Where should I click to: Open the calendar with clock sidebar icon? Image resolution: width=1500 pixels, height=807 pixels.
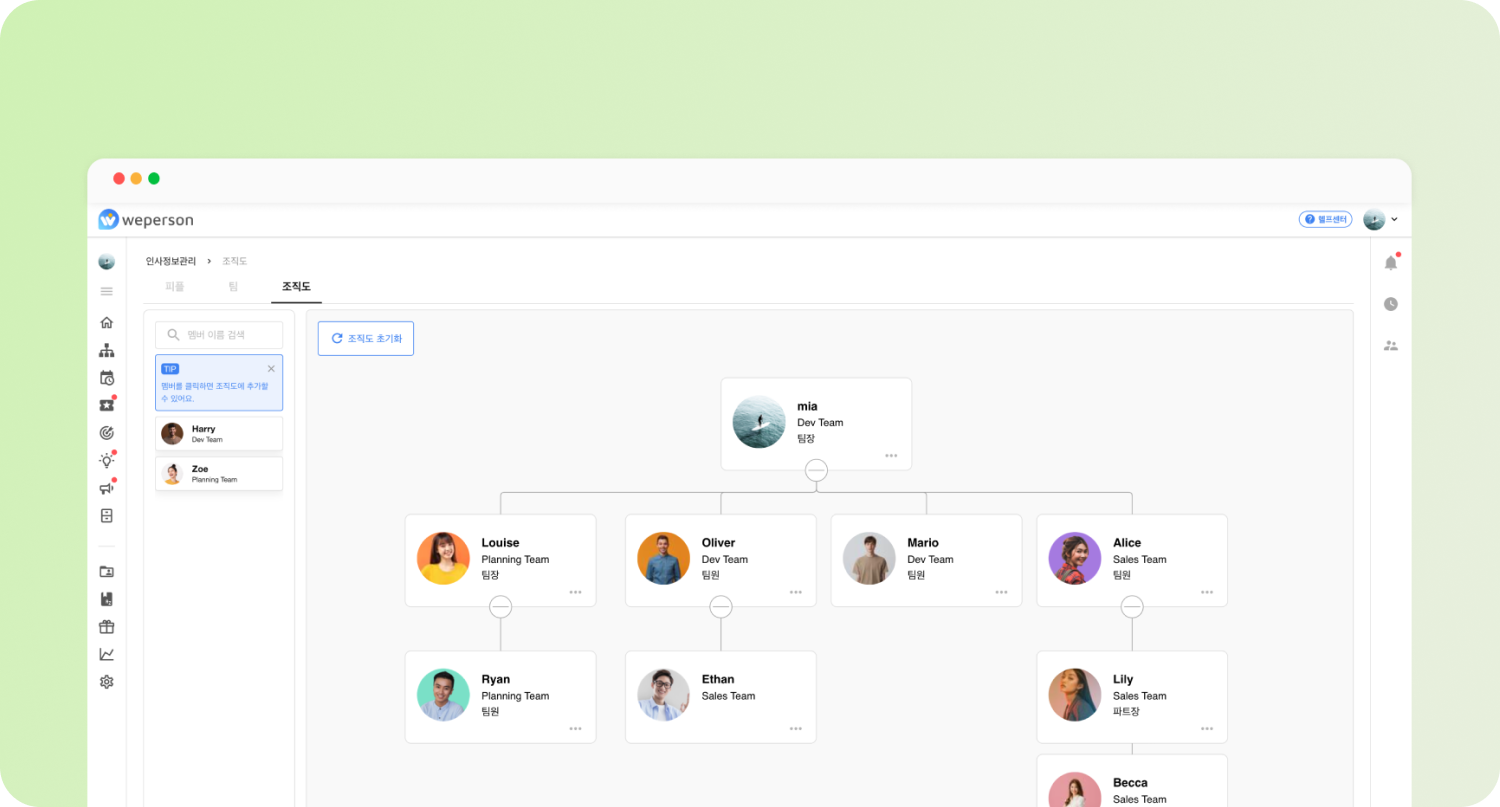click(107, 378)
